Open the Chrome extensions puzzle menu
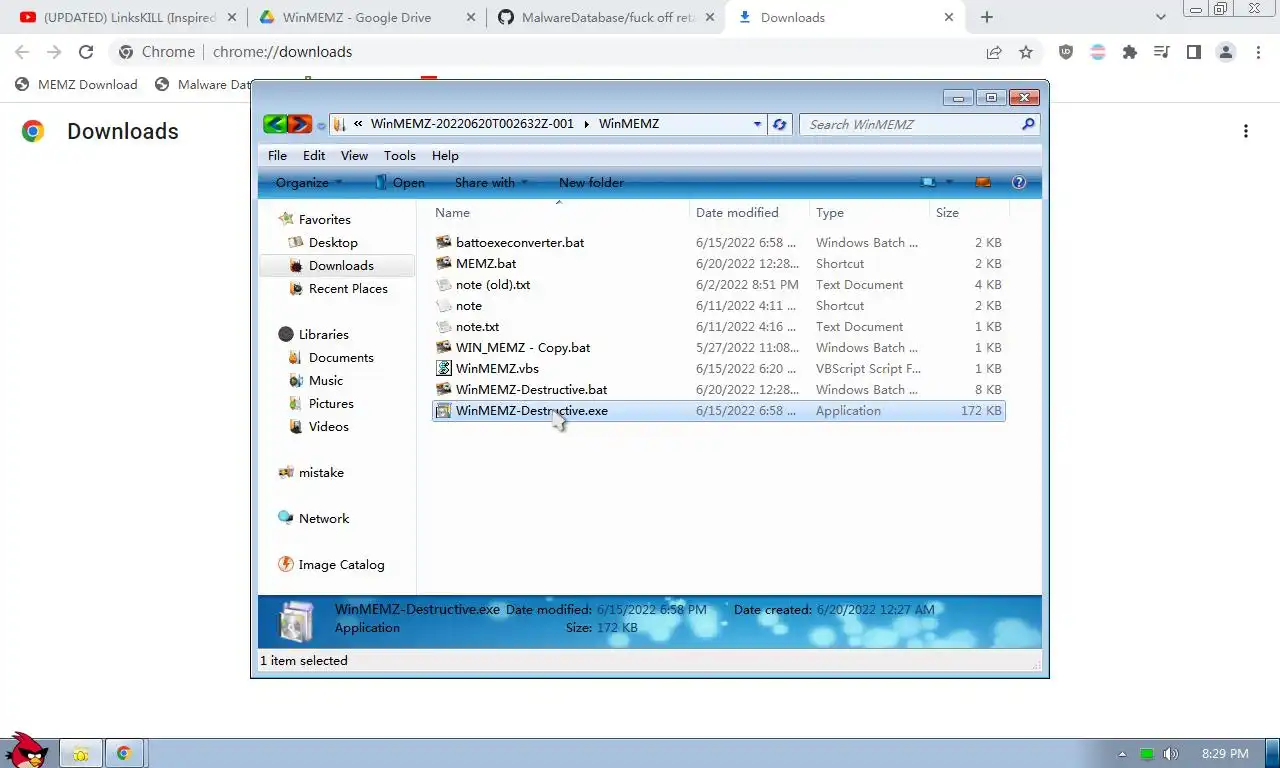This screenshot has height=768, width=1280. (1130, 52)
